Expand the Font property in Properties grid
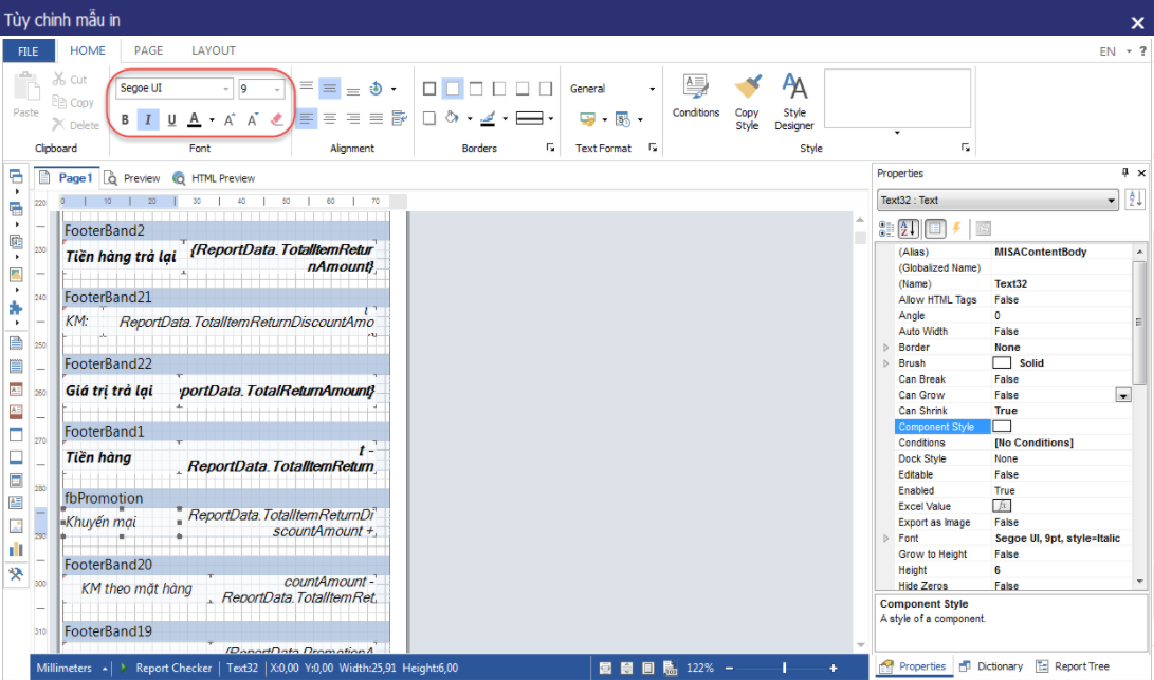Screen dimensions: 1154x680 [885, 538]
